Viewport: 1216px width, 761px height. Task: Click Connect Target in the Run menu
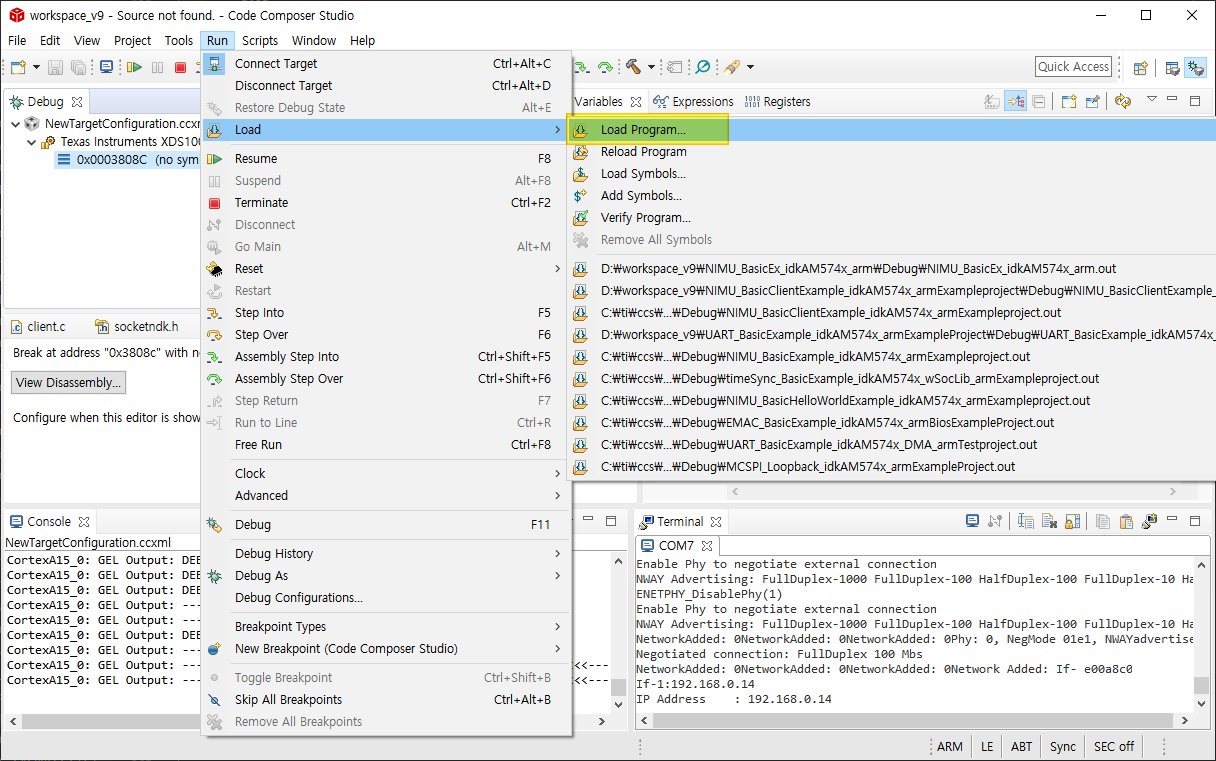[x=386, y=63]
